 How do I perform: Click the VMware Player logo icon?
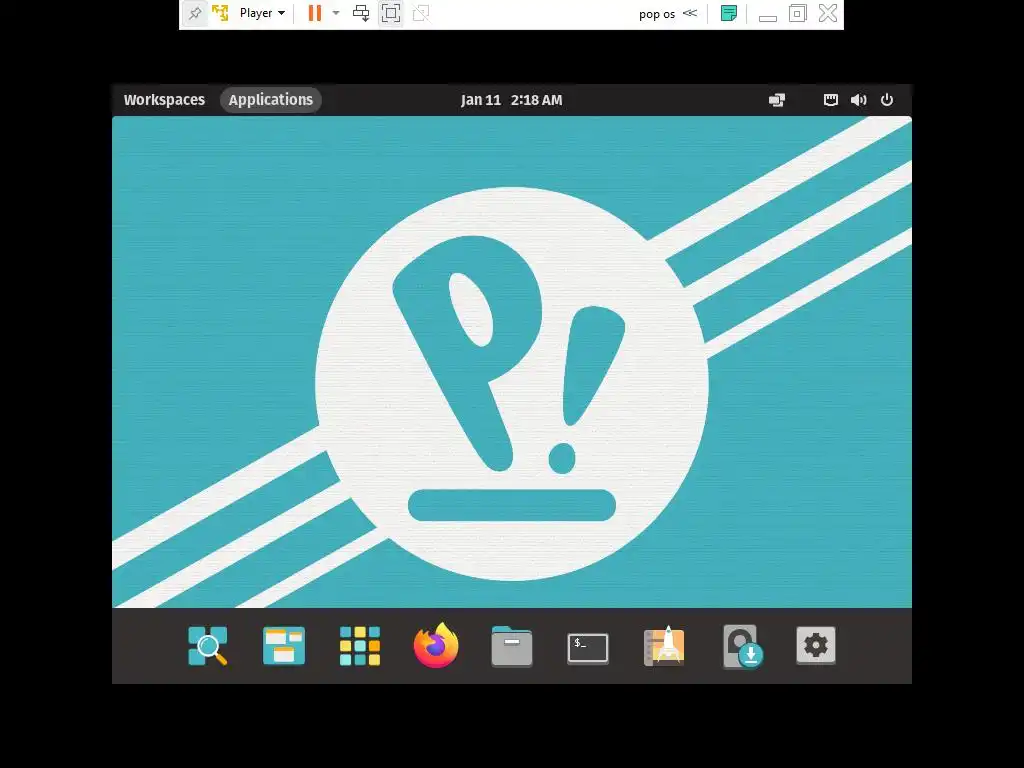(x=221, y=13)
